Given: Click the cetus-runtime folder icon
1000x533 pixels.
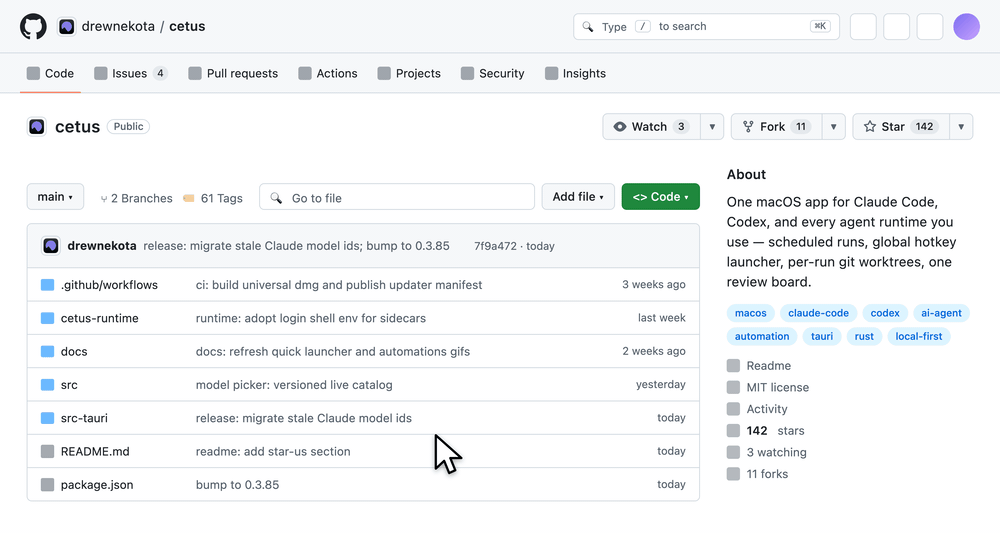Looking at the screenshot, I should (x=47, y=318).
